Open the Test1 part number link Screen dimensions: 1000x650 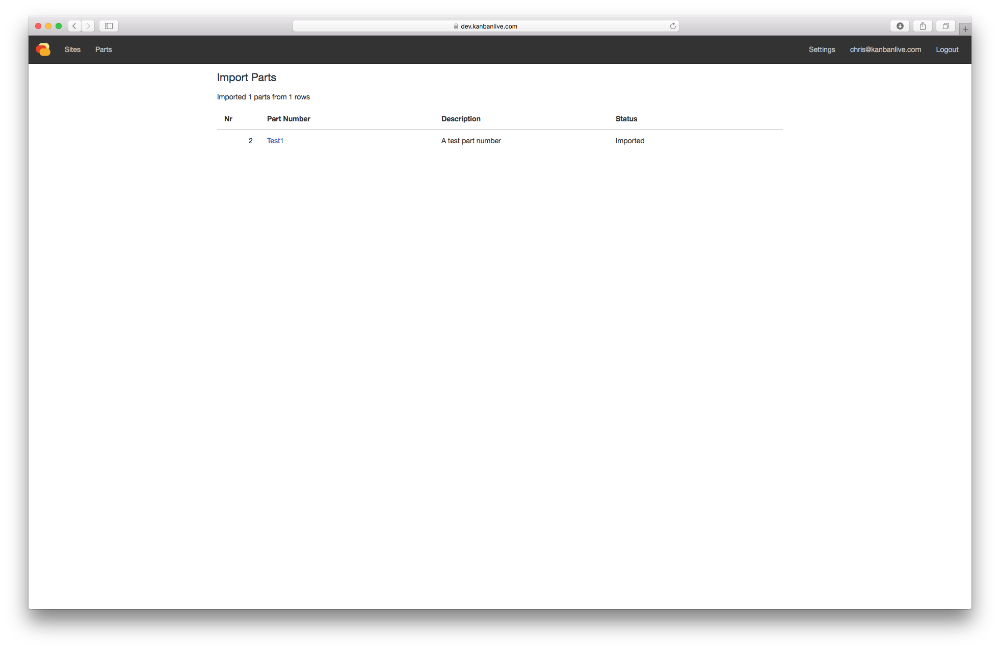pos(275,141)
